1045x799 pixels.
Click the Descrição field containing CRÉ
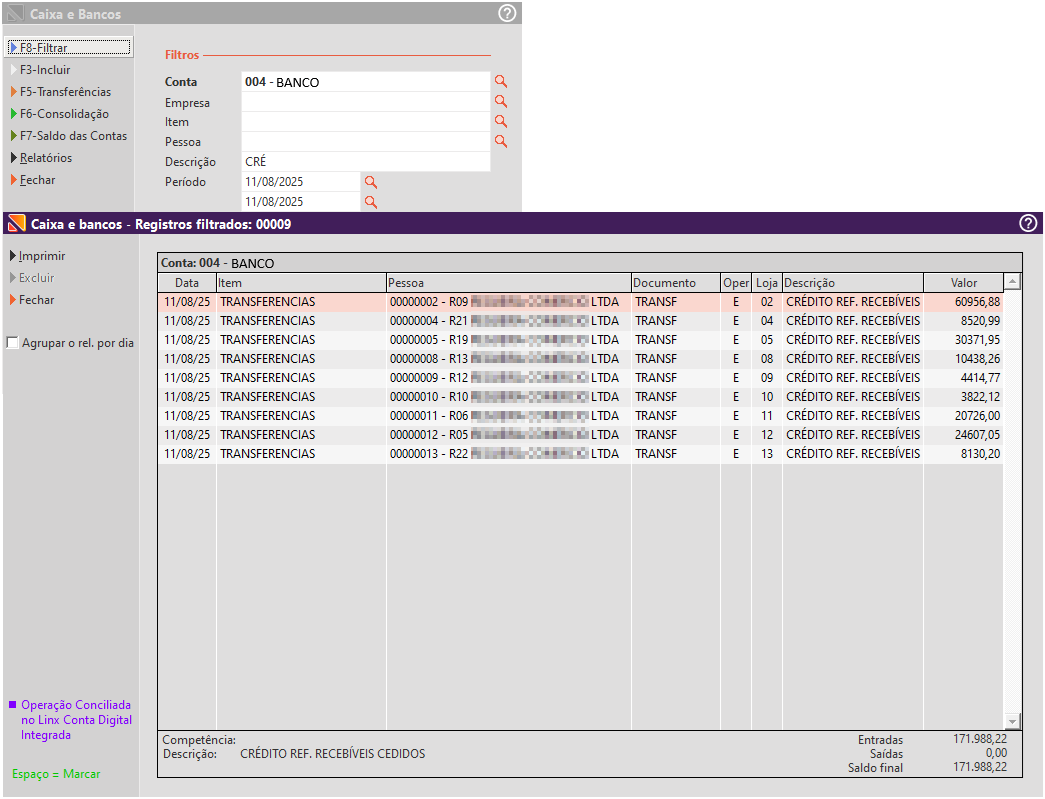pyautogui.click(x=366, y=162)
